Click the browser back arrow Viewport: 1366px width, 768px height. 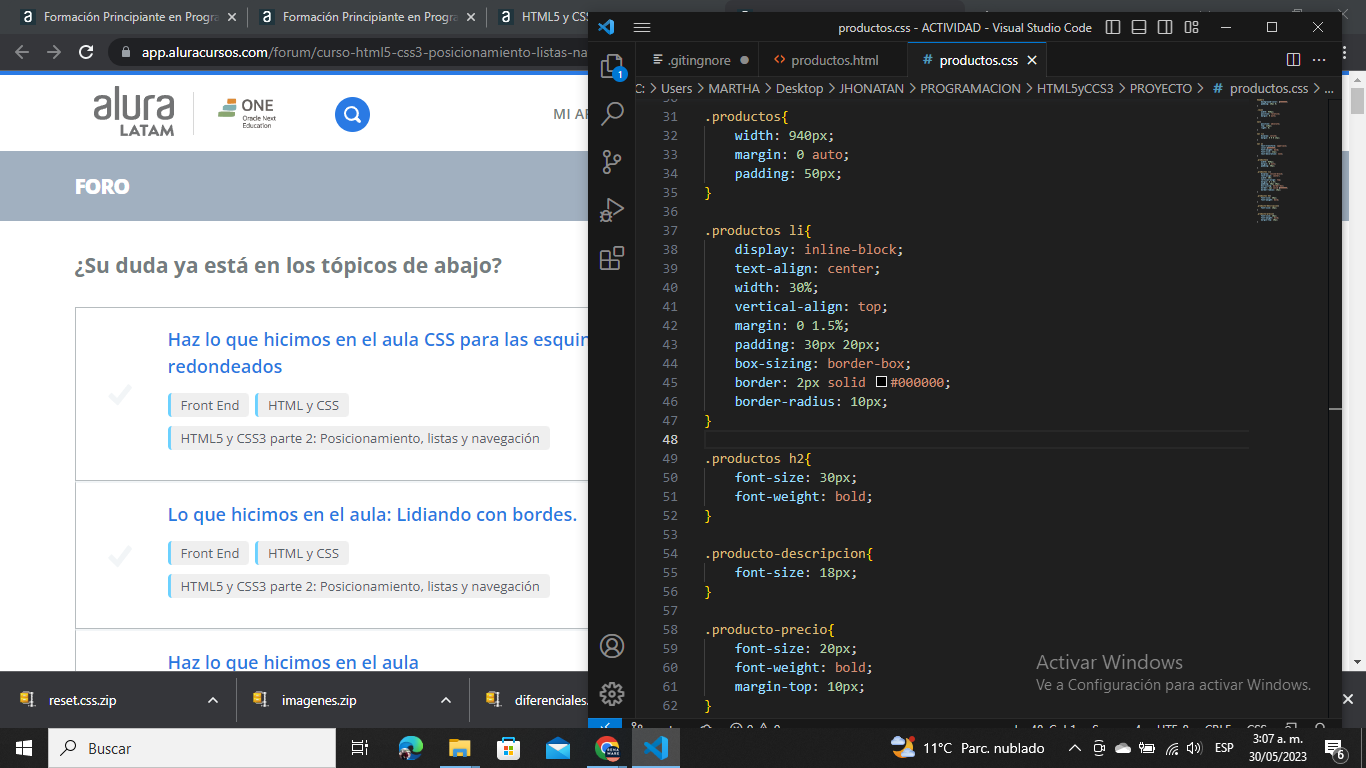[22, 52]
